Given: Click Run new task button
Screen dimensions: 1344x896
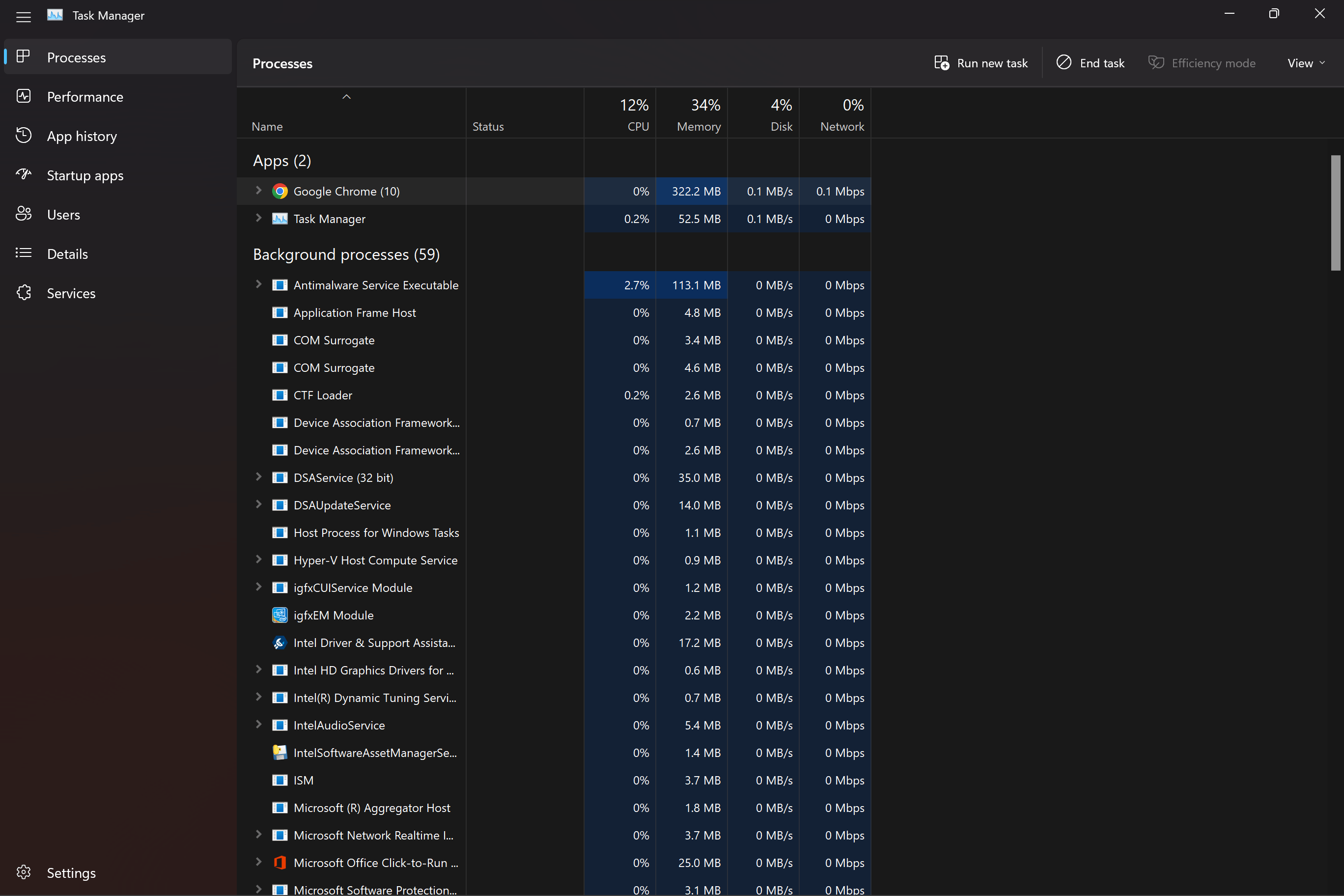Looking at the screenshot, I should point(980,63).
